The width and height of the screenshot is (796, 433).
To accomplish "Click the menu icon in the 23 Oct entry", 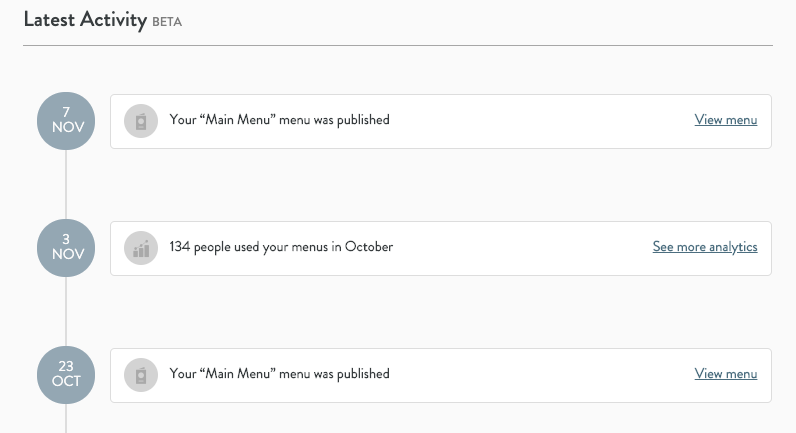I will coord(141,375).
